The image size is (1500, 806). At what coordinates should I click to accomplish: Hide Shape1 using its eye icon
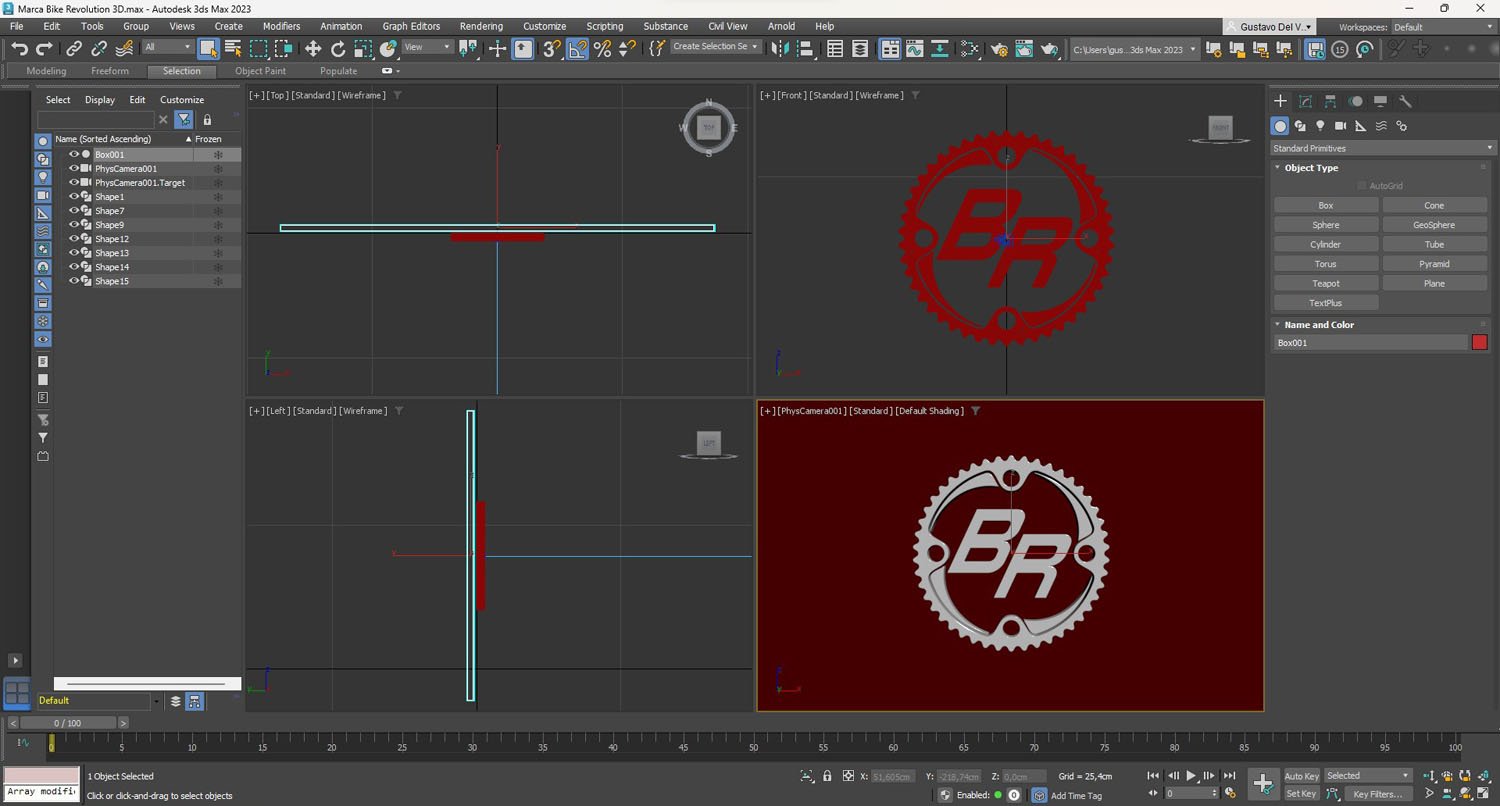pos(74,197)
